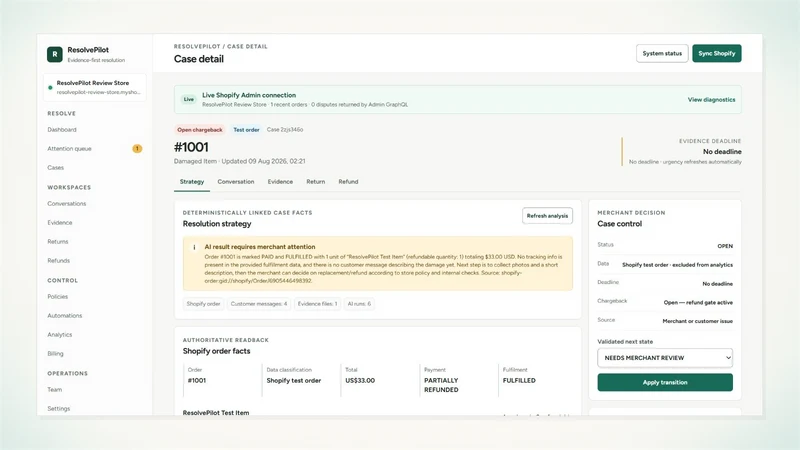Open Returns in the sidebar
This screenshot has height=450, width=800.
58,241
